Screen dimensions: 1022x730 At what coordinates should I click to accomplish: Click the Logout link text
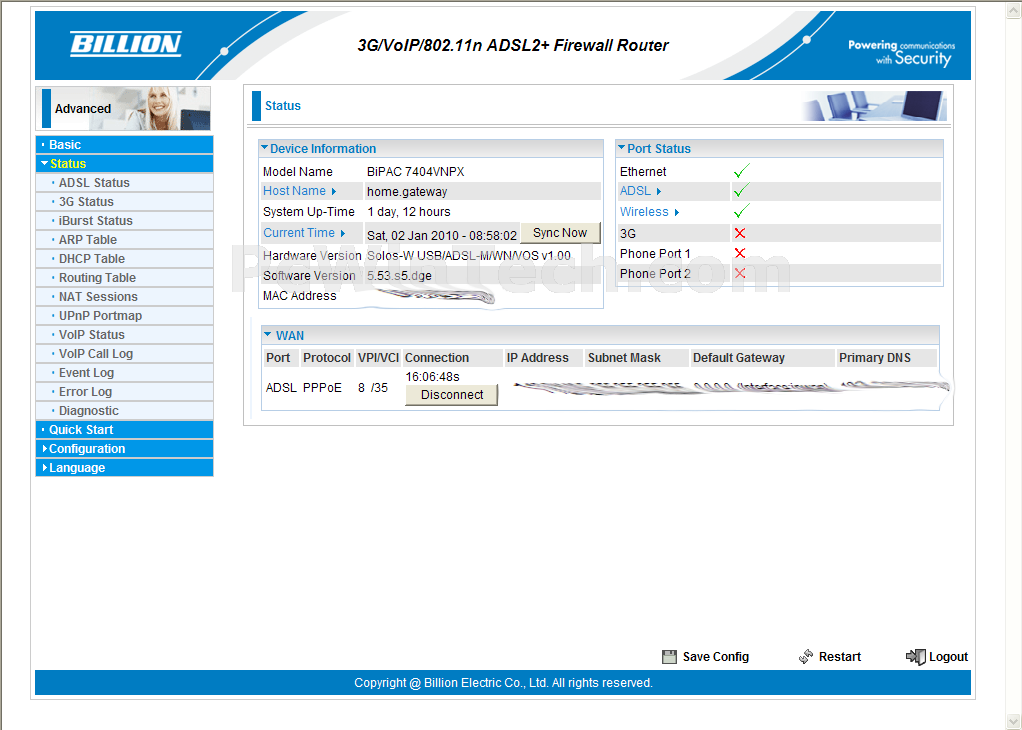[948, 657]
